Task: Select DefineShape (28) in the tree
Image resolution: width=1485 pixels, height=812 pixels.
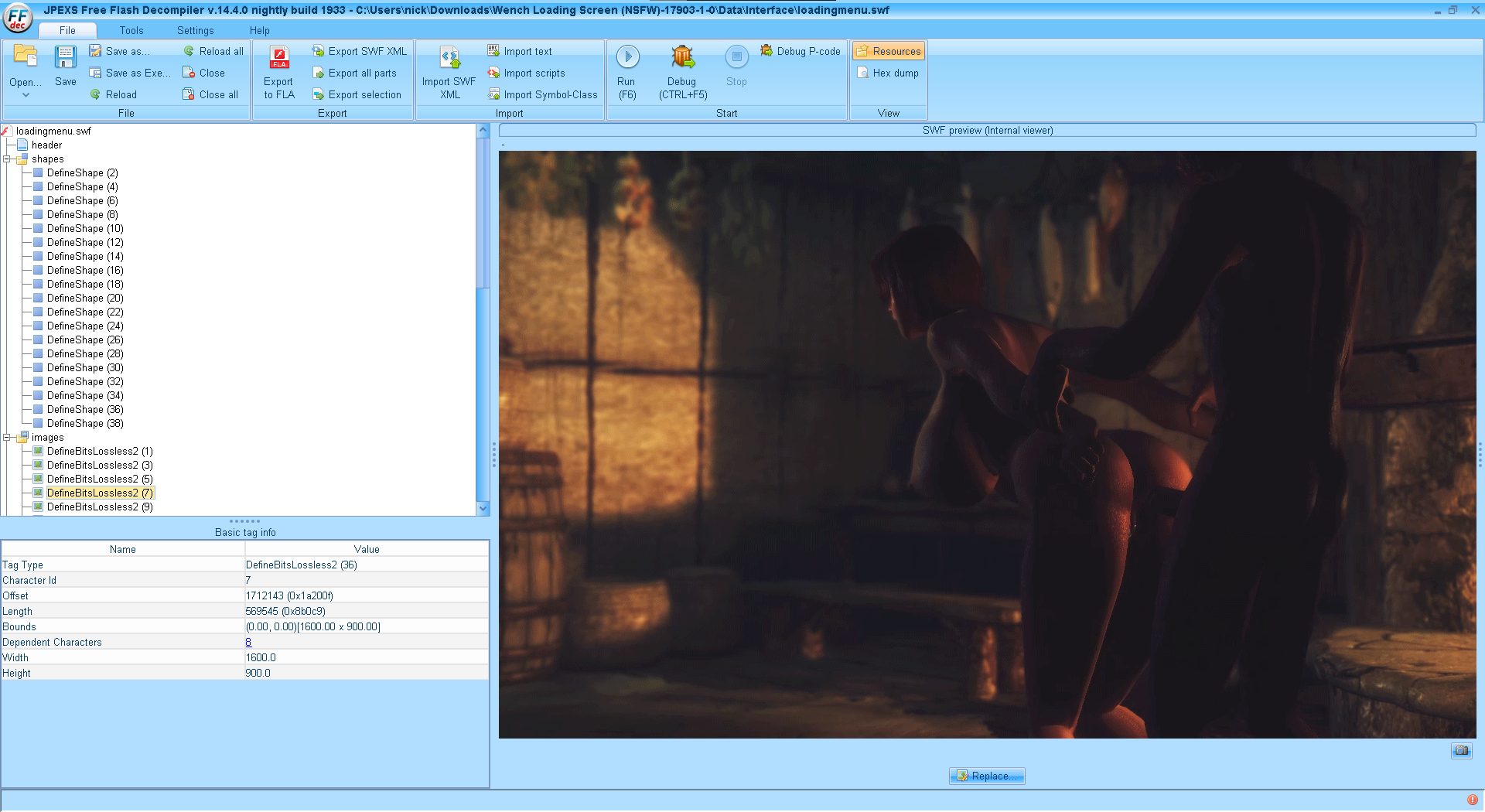Action: 85,354
